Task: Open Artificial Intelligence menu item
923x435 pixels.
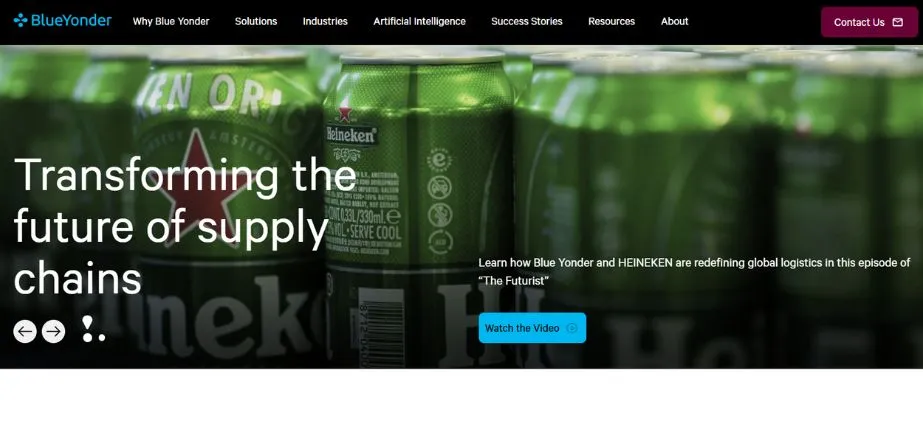Action: [x=419, y=21]
